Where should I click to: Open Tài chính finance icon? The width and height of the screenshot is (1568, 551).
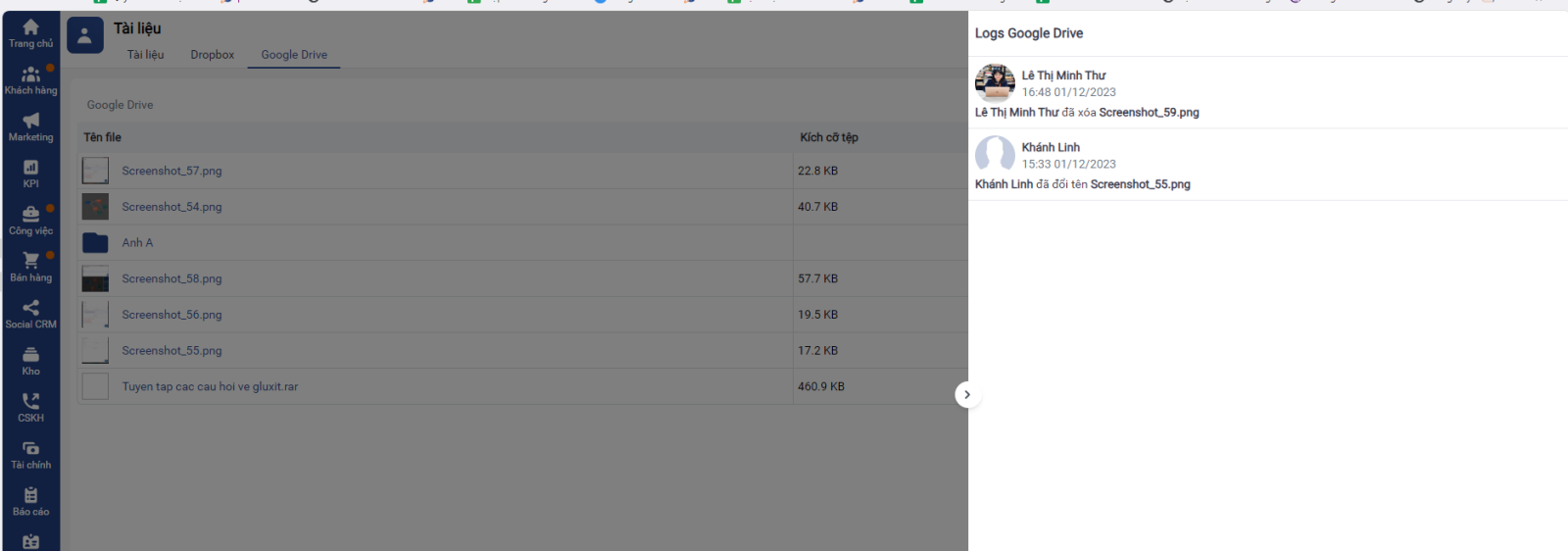(x=30, y=448)
